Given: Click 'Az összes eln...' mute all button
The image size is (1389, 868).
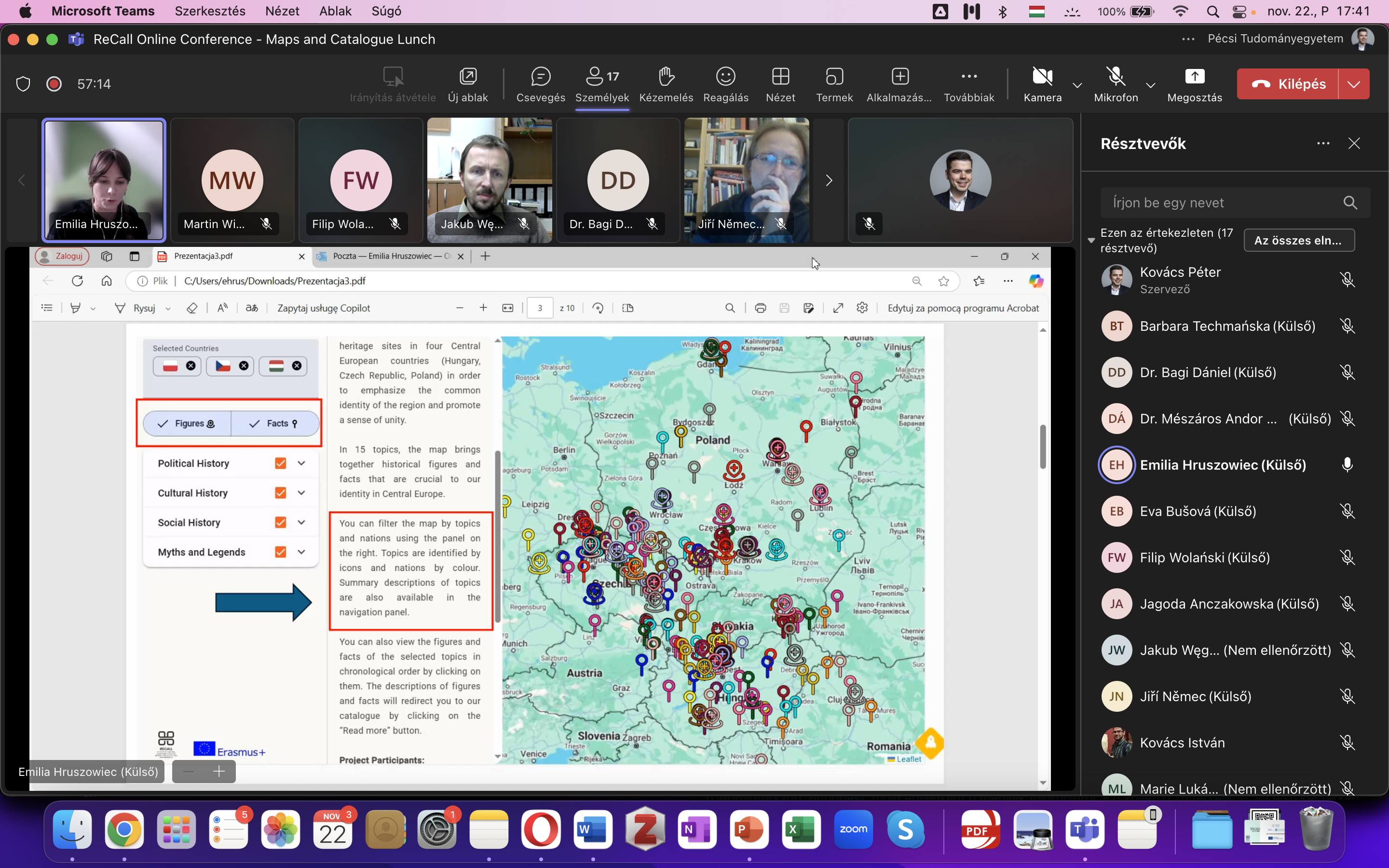Looking at the screenshot, I should coord(1299,240).
